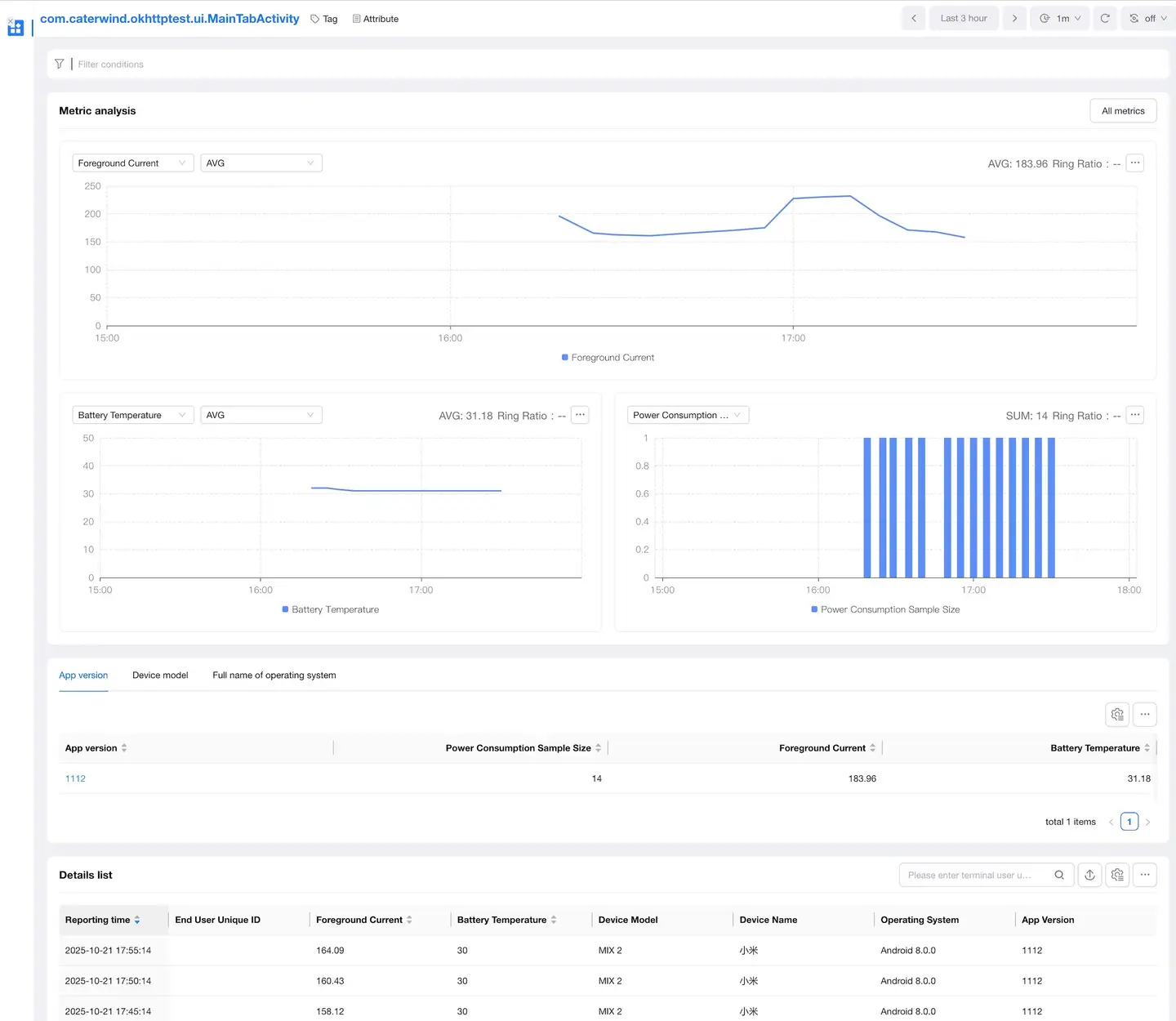Toggle Battery Temperature legend series

pos(330,609)
